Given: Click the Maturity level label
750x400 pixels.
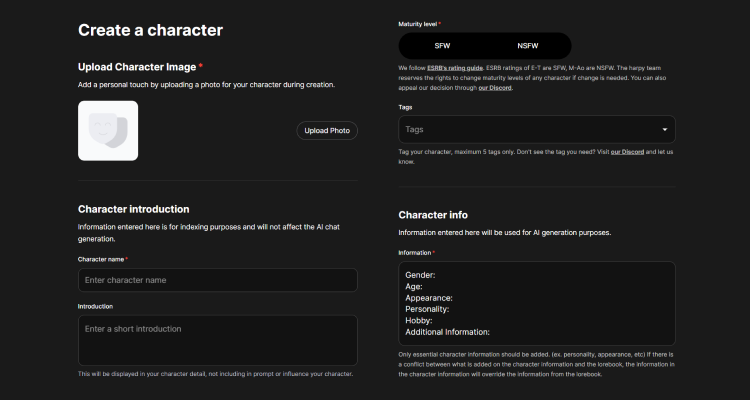Looking at the screenshot, I should coord(418,24).
